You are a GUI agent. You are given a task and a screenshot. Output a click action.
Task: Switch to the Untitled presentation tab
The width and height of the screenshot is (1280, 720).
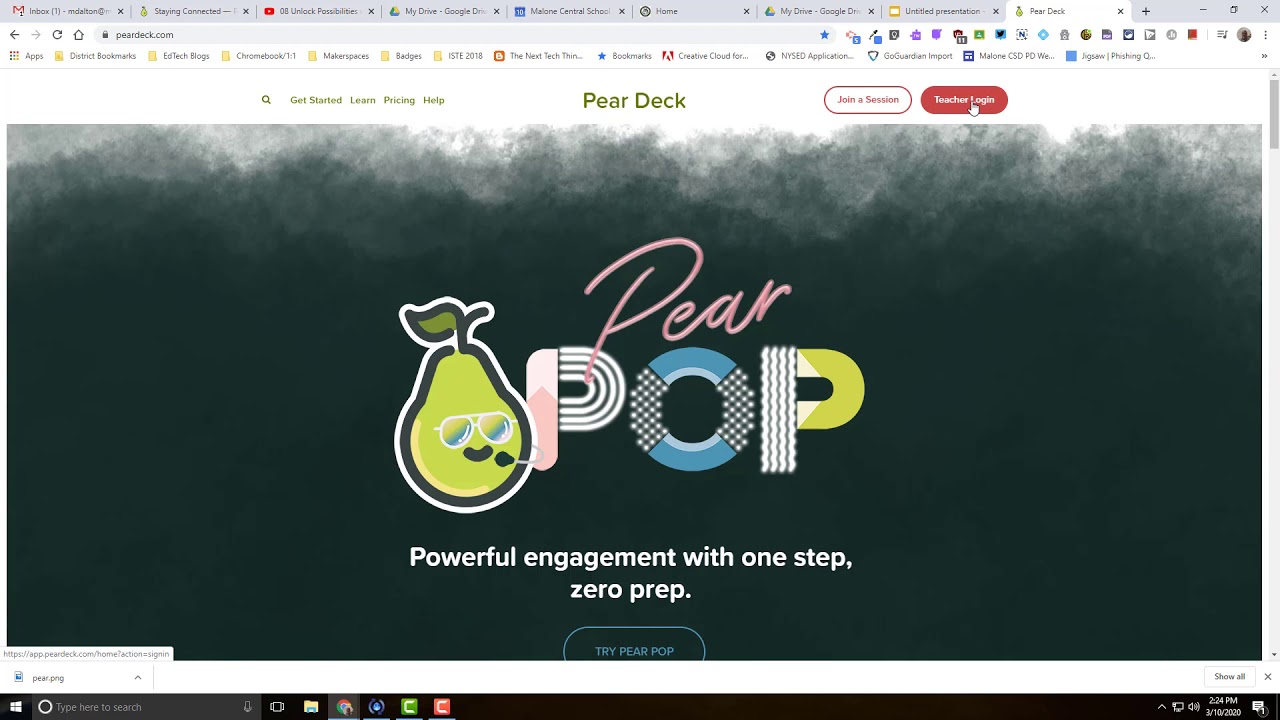click(943, 11)
